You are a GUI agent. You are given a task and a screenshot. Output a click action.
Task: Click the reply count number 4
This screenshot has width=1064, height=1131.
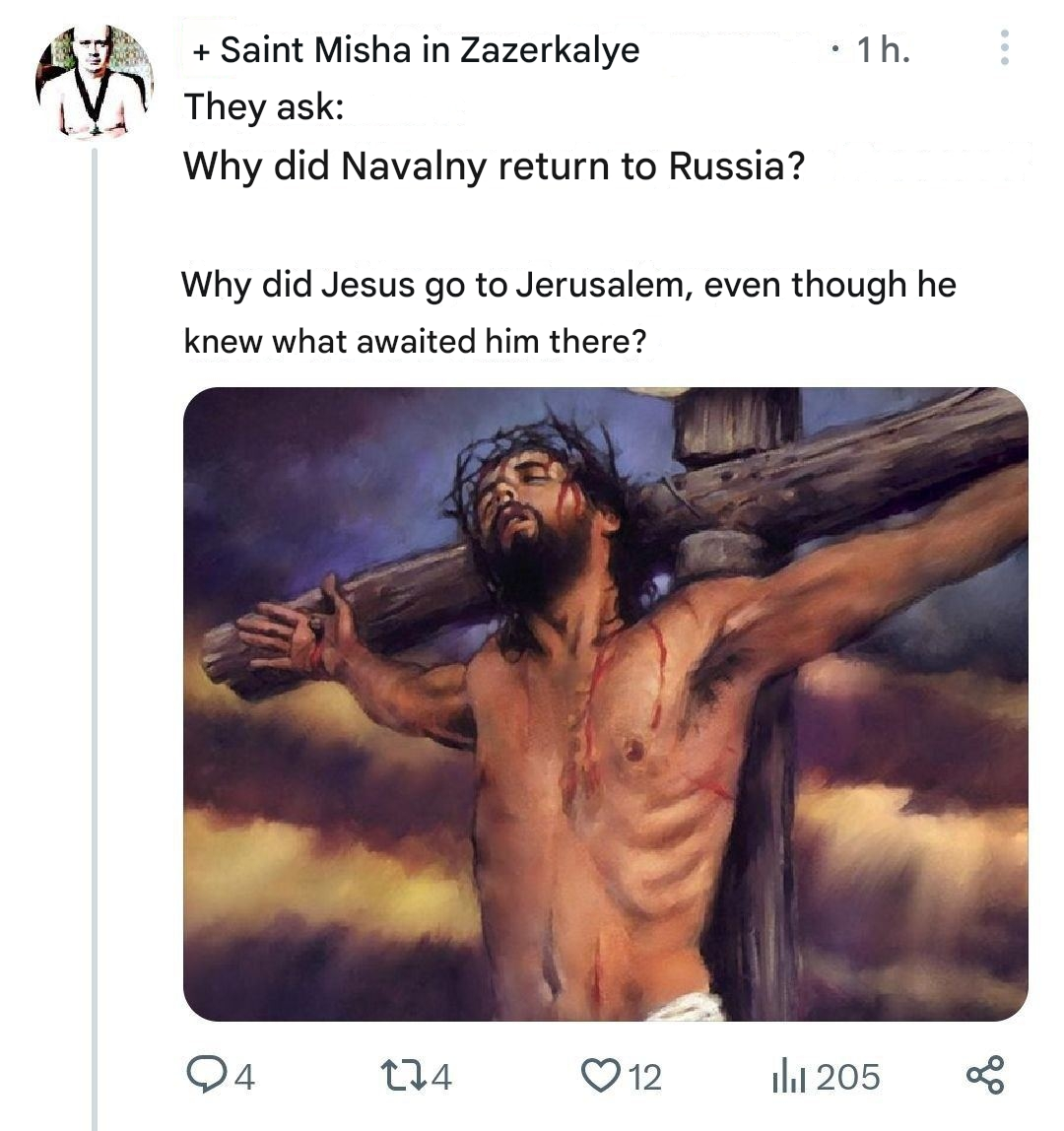tap(244, 1077)
